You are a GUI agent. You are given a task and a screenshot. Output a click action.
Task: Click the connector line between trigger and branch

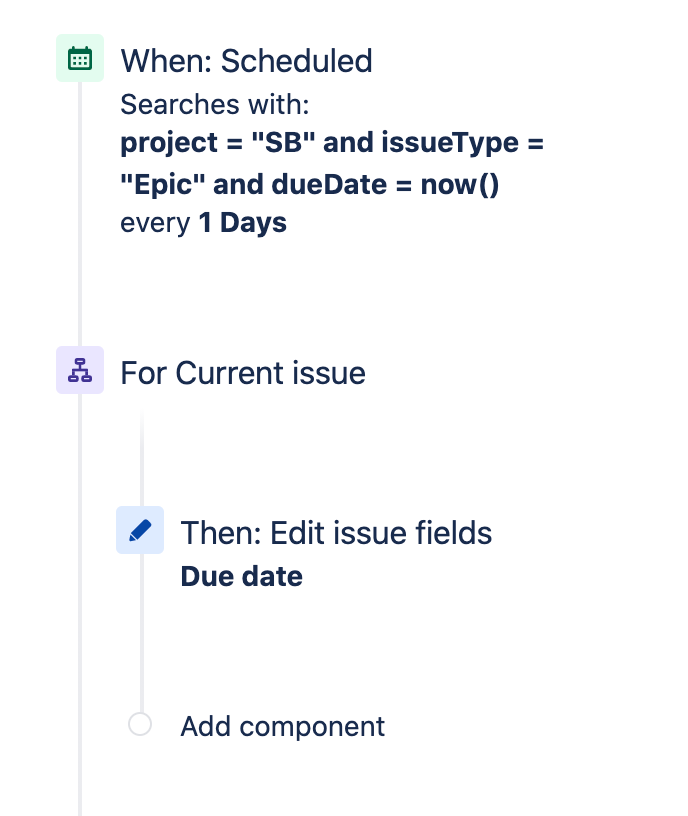[x=80, y=220]
